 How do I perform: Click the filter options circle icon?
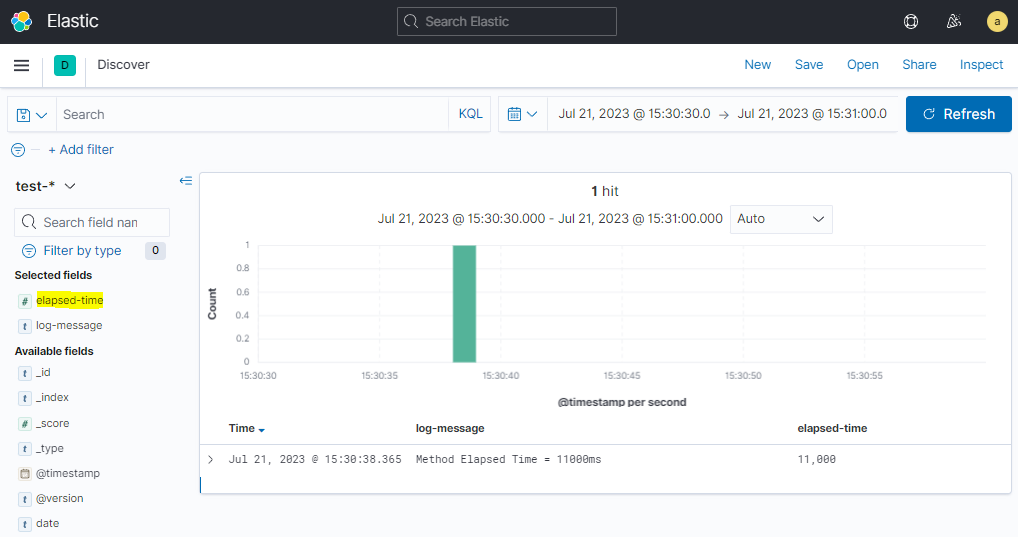point(18,150)
